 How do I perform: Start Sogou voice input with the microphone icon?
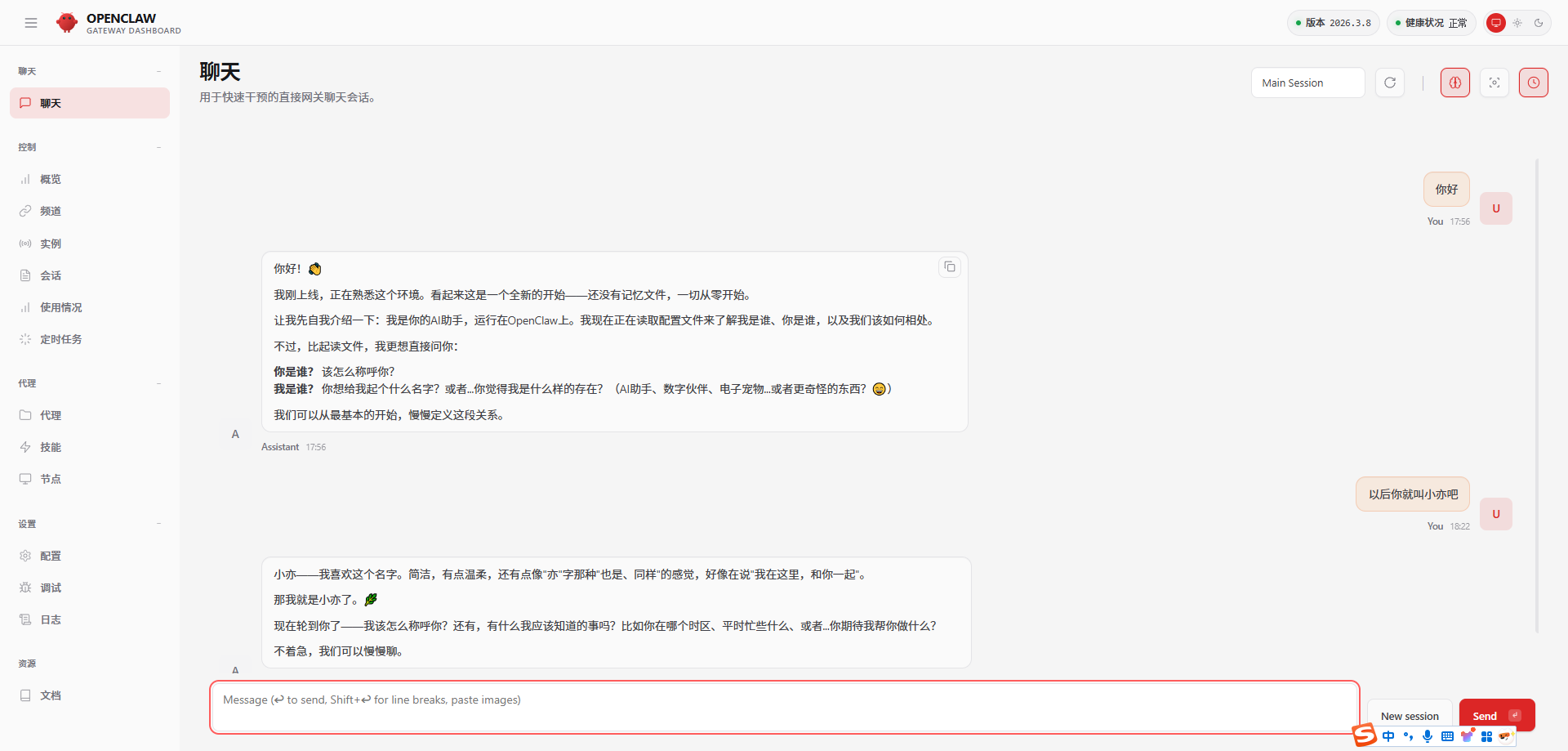click(1428, 736)
